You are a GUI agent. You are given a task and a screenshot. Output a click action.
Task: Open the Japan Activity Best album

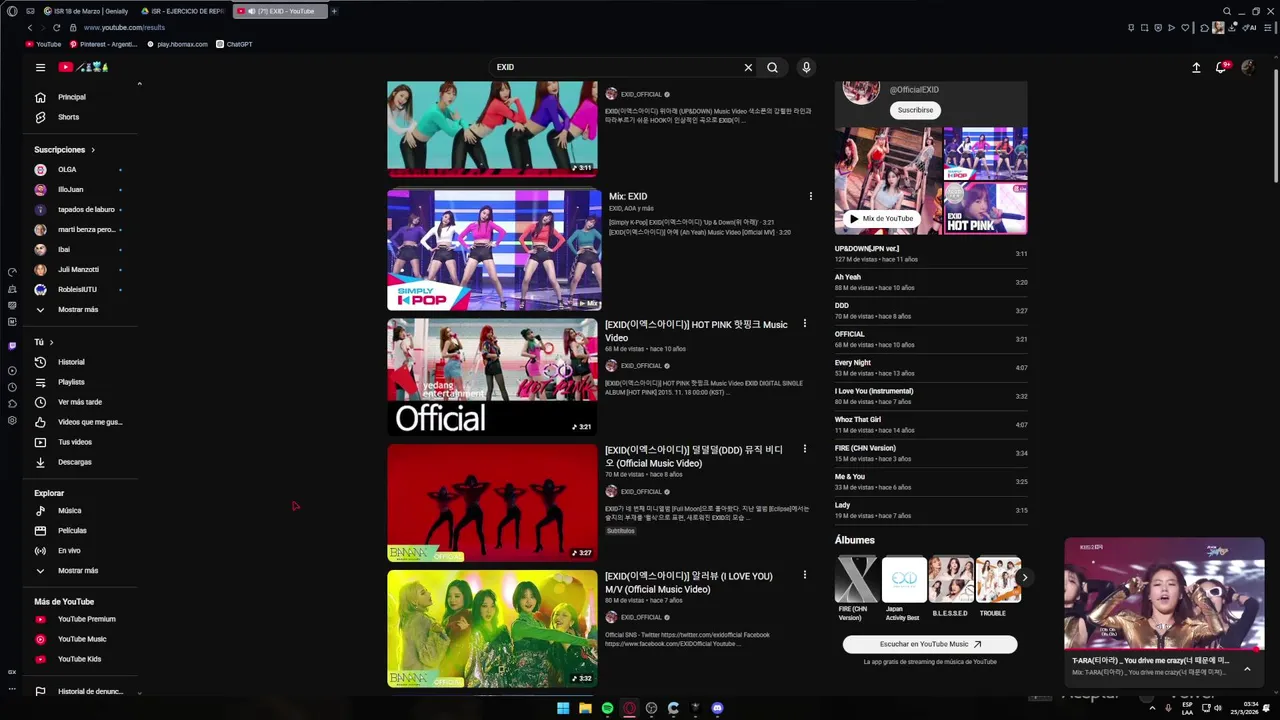[903, 588]
